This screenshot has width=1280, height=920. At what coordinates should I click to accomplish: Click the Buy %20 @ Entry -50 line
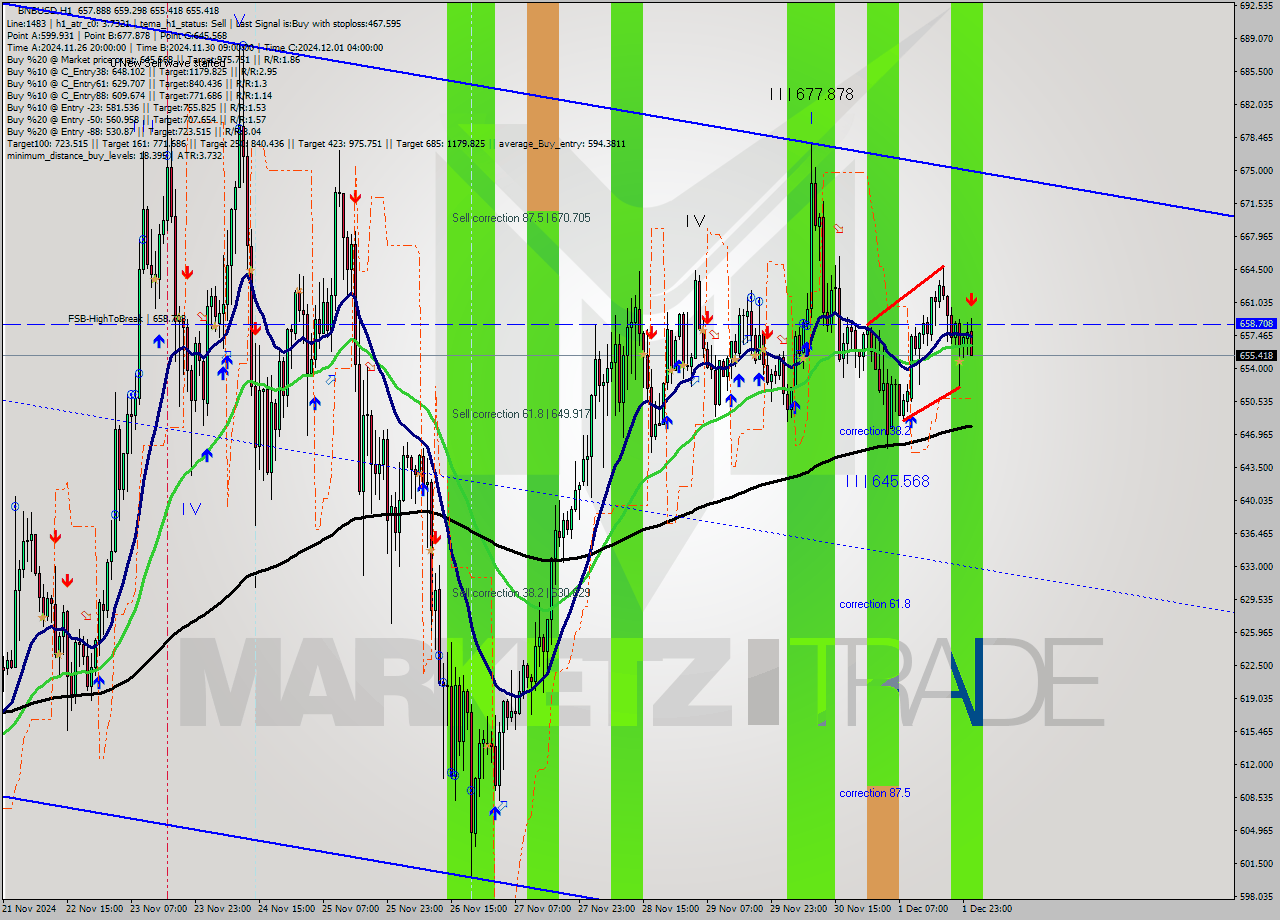[x=136, y=120]
